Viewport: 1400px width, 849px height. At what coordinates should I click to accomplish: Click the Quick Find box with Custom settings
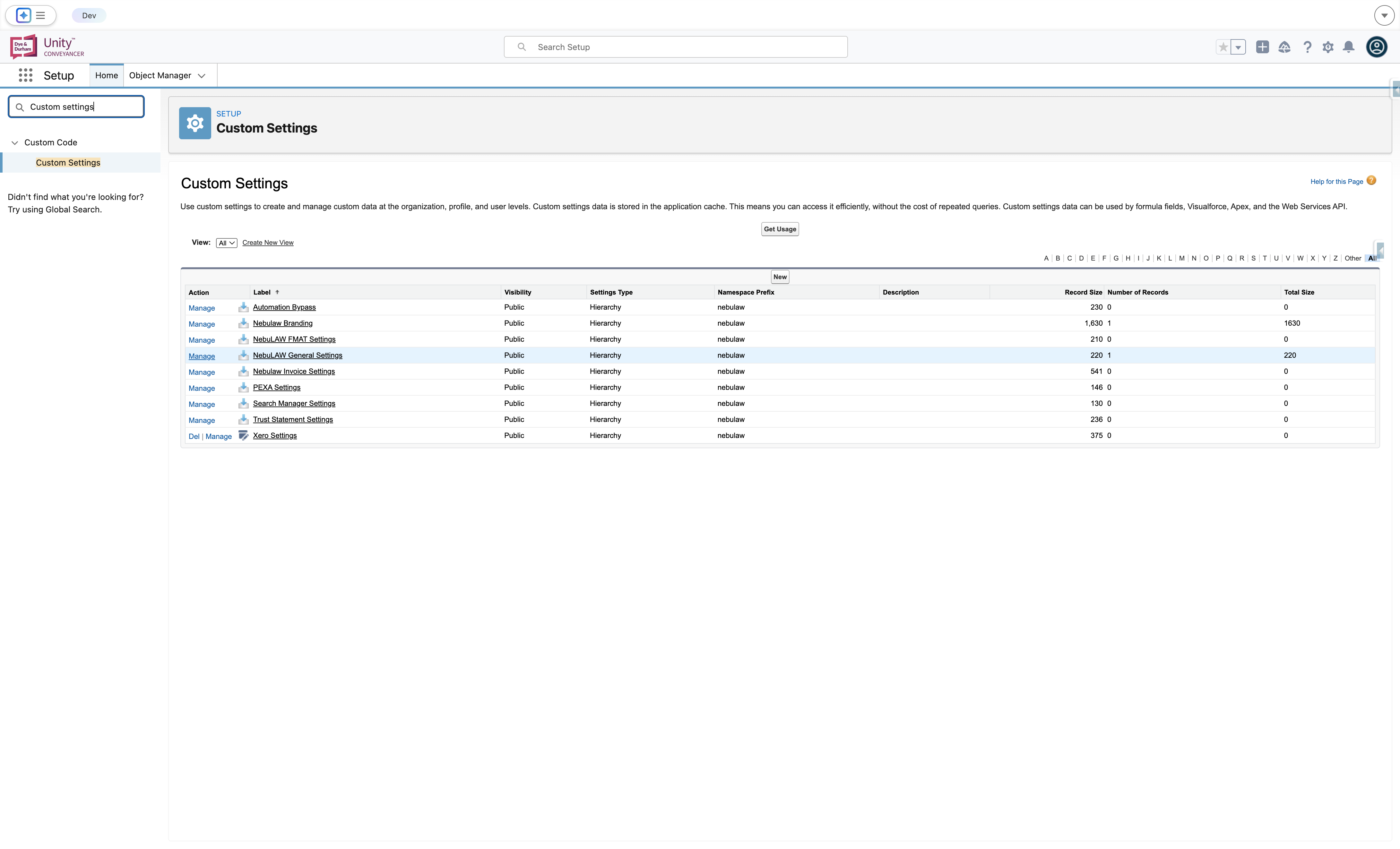click(76, 107)
